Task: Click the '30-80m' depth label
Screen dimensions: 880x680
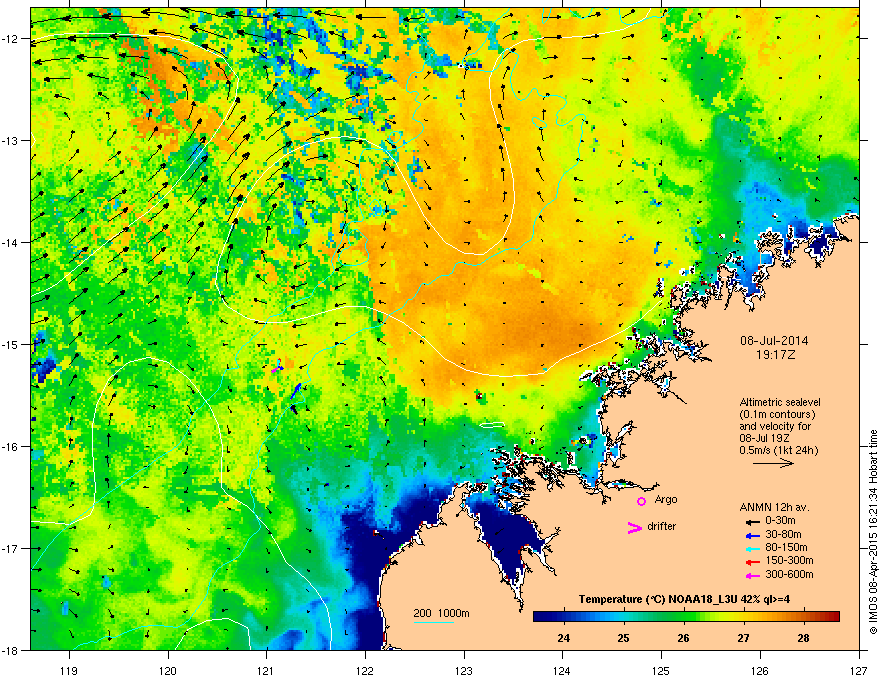Action: (x=783, y=534)
